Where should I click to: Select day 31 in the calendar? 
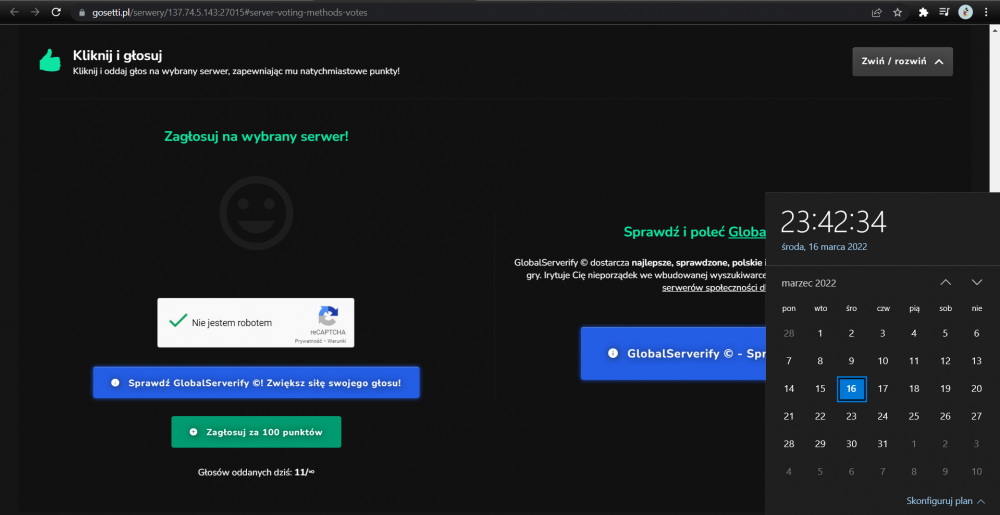click(x=883, y=444)
